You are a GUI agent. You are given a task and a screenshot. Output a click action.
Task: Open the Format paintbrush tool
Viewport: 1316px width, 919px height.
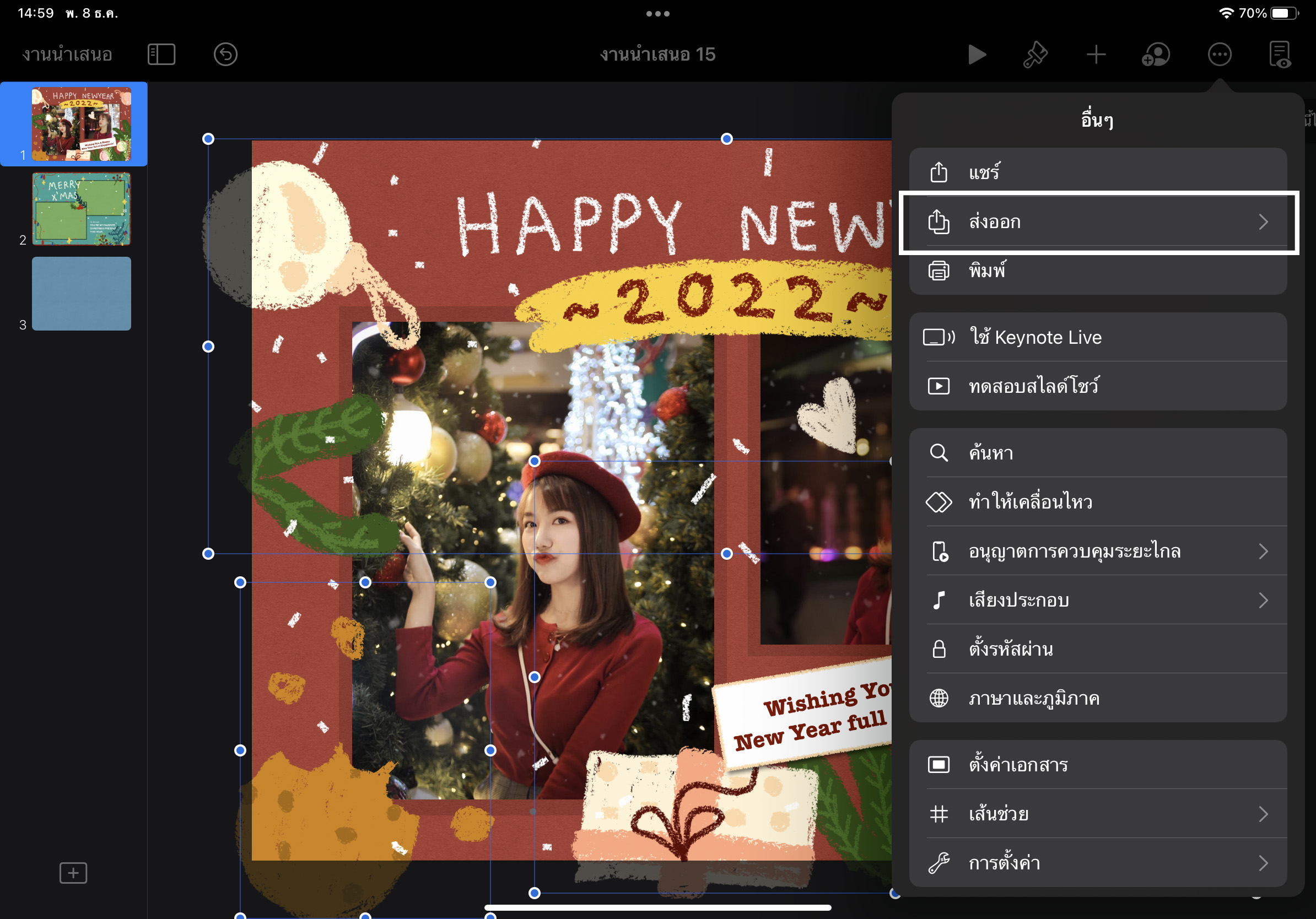pyautogui.click(x=1035, y=55)
